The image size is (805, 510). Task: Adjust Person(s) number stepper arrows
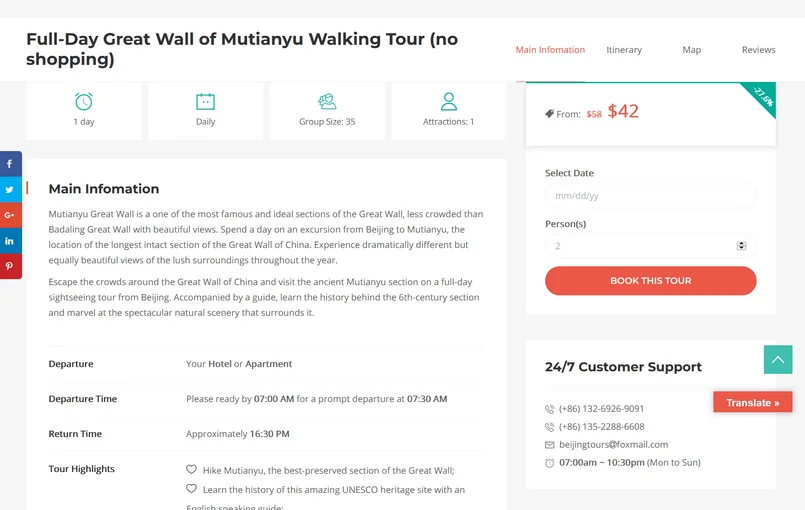click(x=741, y=246)
